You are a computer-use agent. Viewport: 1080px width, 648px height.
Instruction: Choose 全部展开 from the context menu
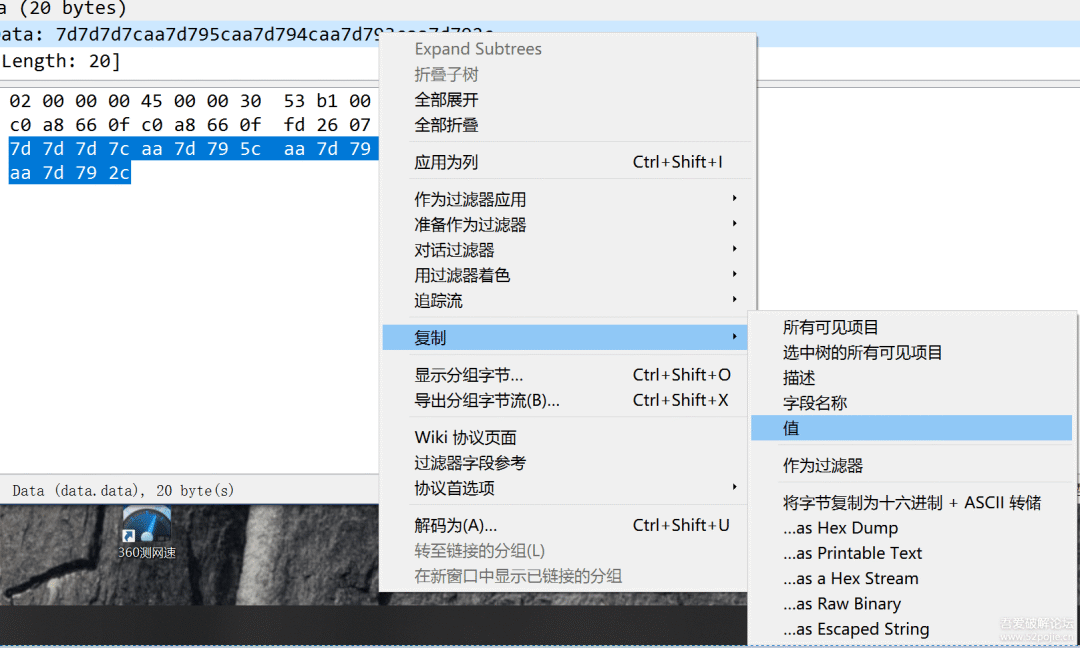tap(565, 100)
